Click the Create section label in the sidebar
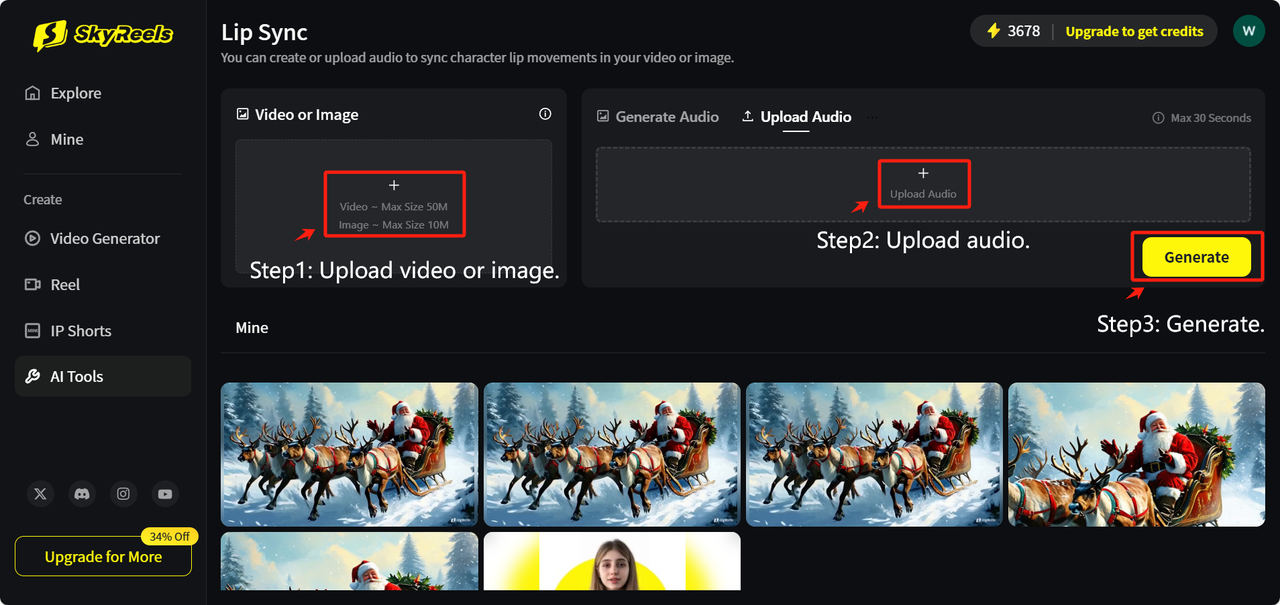Viewport: 1280px width, 605px height. 43,200
